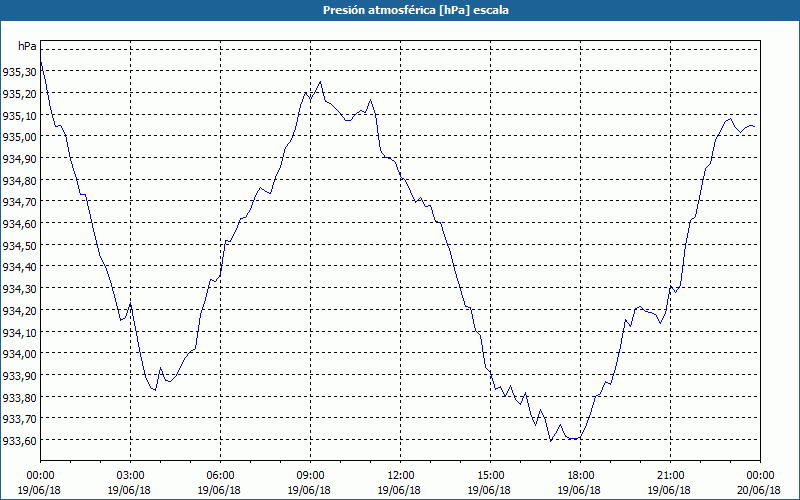Click the '934,70' pressure axis label

pos(19,202)
